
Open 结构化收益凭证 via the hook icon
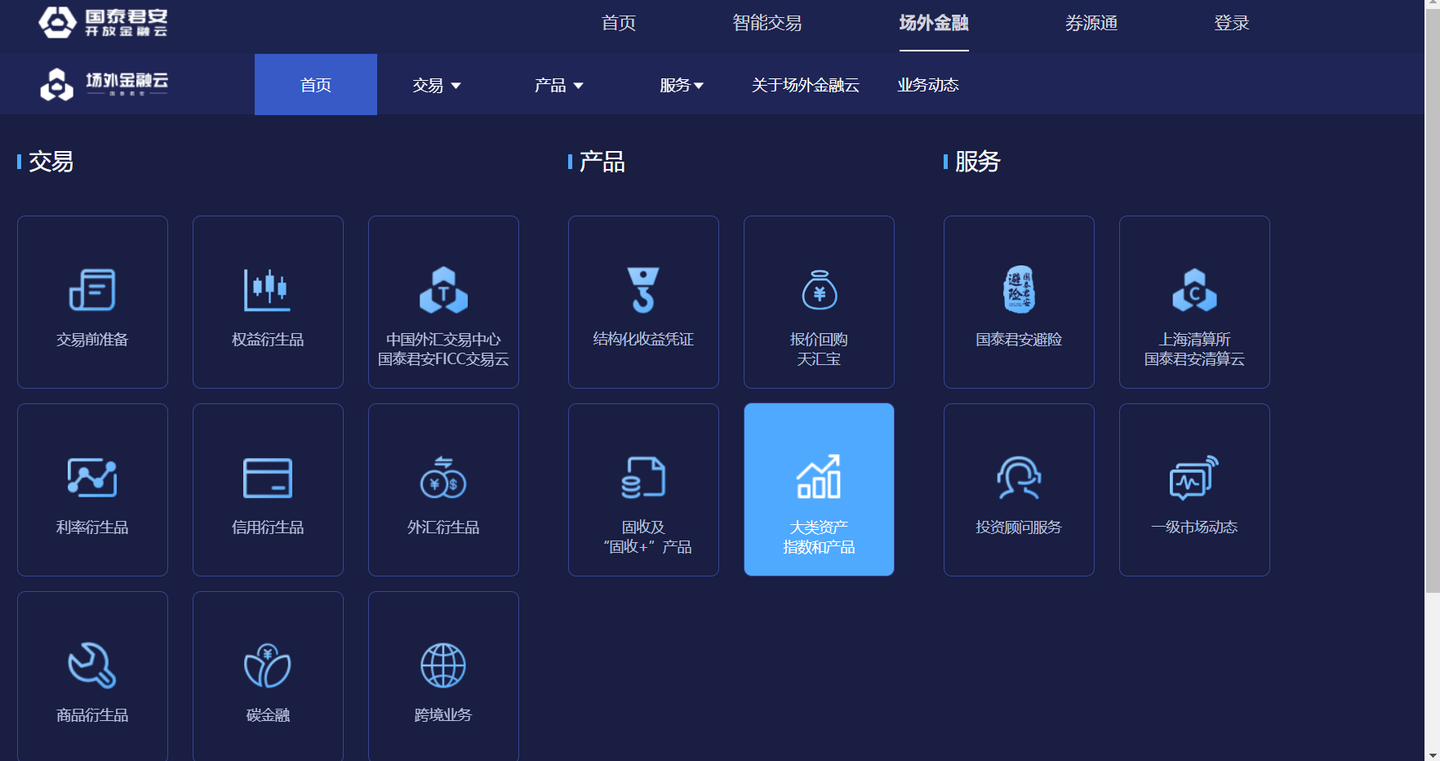643,290
